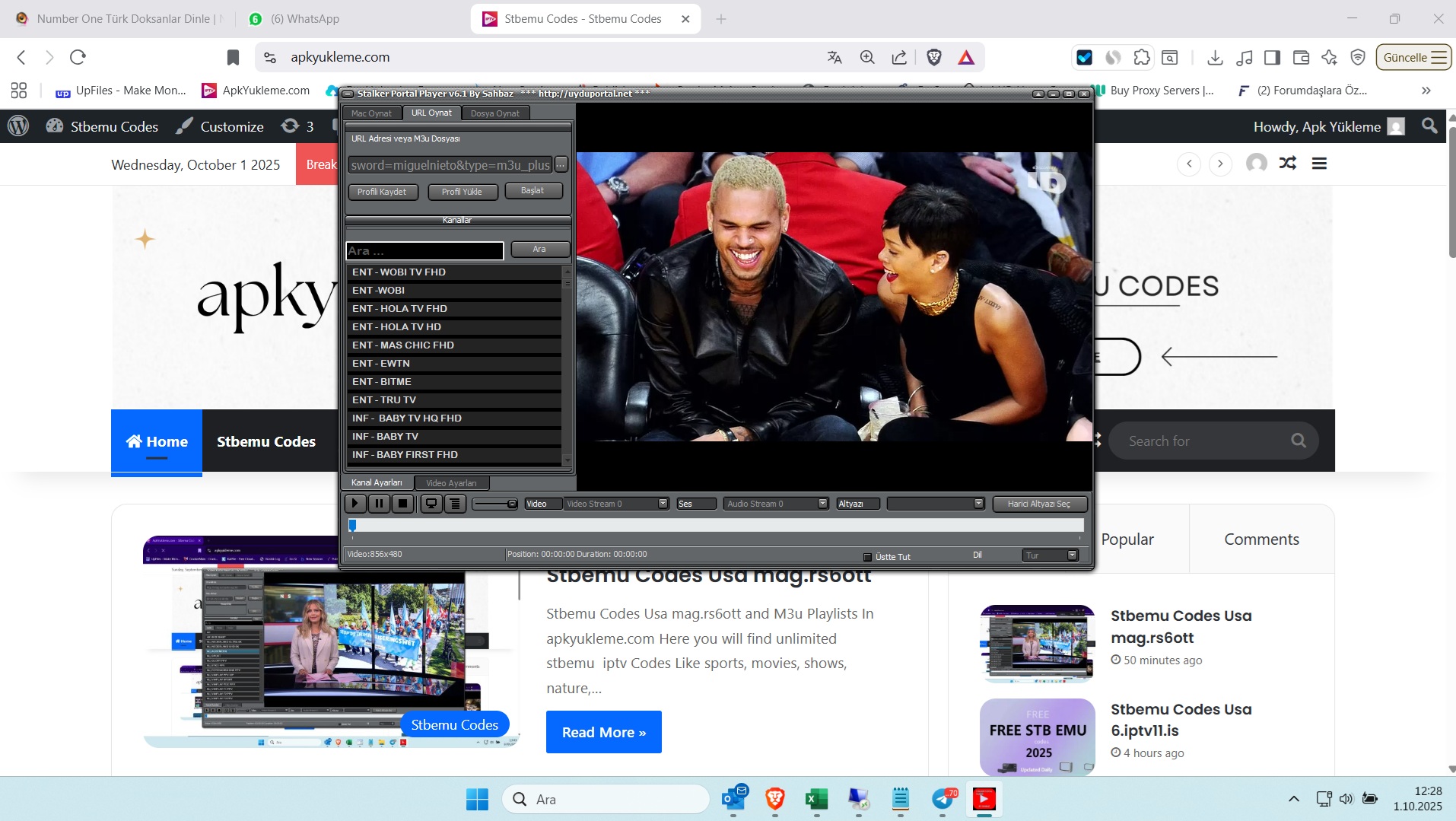
Task: Open the Comments widget tab
Action: 1261,539
